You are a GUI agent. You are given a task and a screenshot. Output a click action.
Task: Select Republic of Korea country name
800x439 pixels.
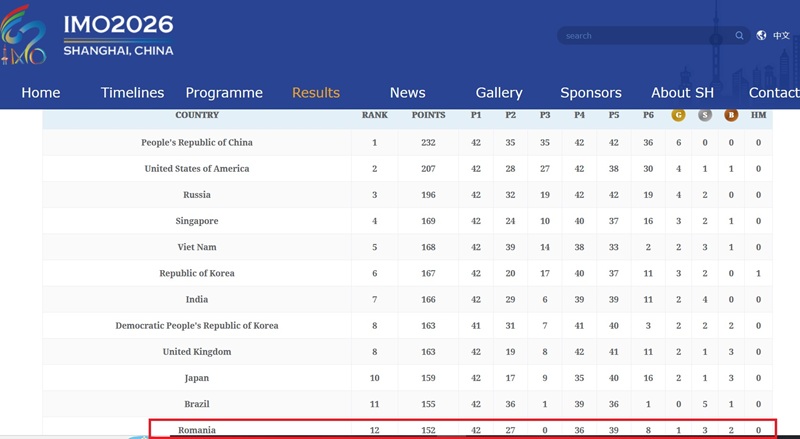click(197, 273)
